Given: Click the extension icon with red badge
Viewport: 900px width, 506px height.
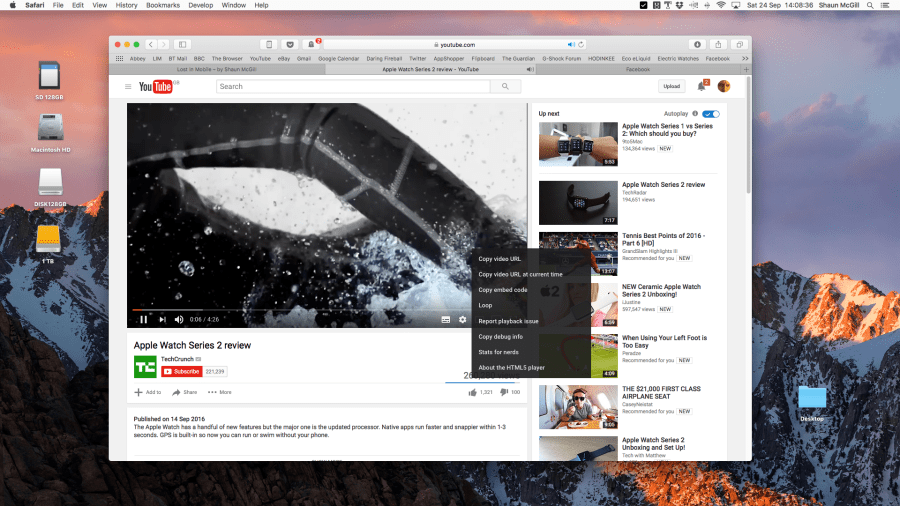Looking at the screenshot, I should pyautogui.click(x=312, y=44).
